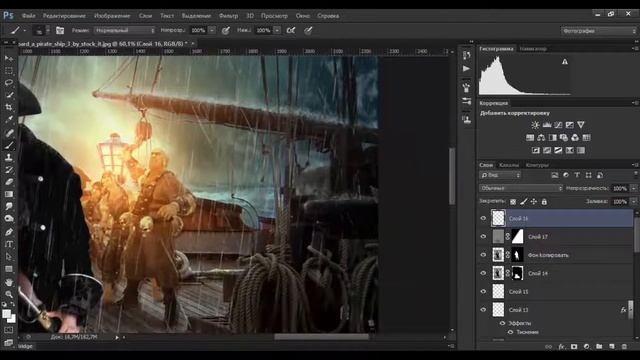This screenshot has height=360, width=640.
Task: Create a new layer via bottom icon
Action: click(611, 347)
